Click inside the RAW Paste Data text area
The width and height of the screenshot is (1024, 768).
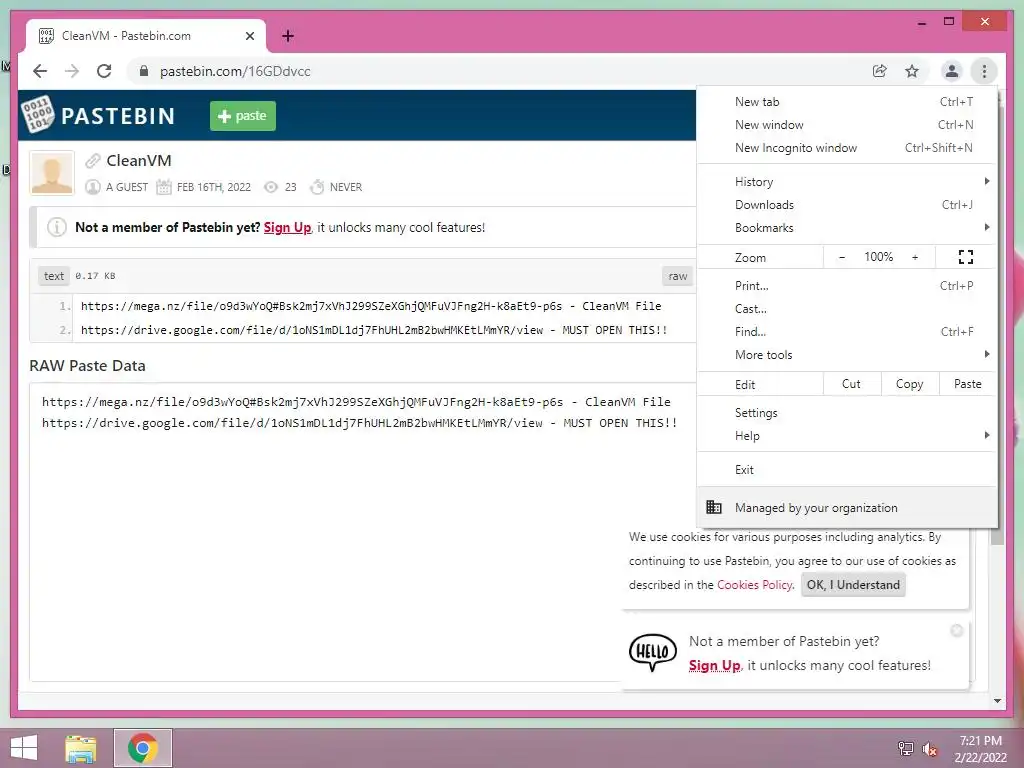pyautogui.click(x=362, y=532)
